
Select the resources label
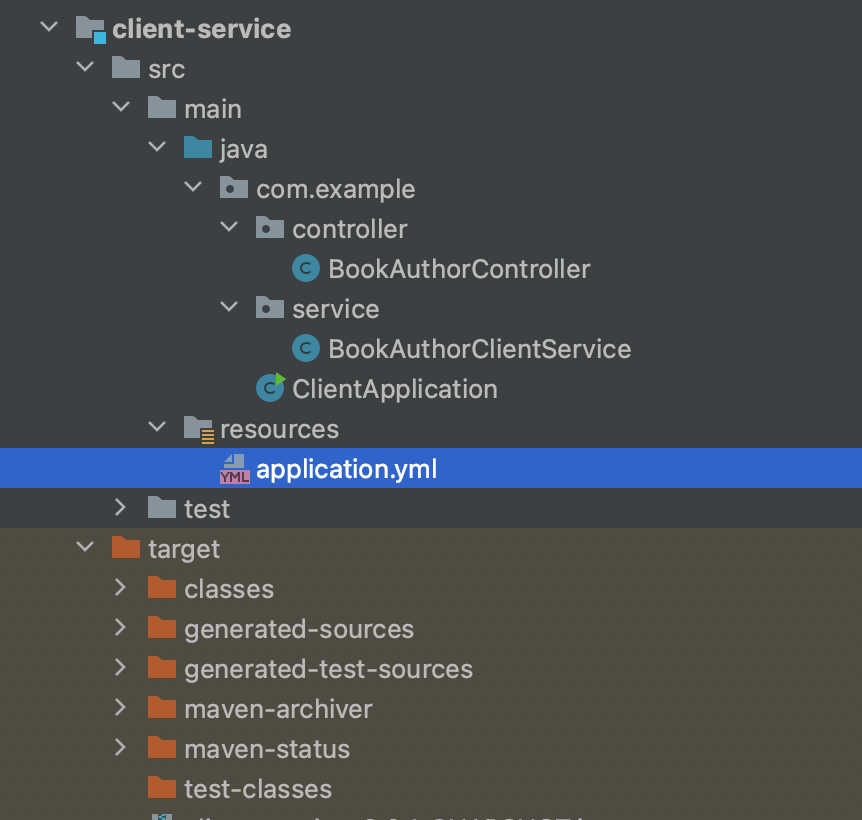pyautogui.click(x=279, y=430)
